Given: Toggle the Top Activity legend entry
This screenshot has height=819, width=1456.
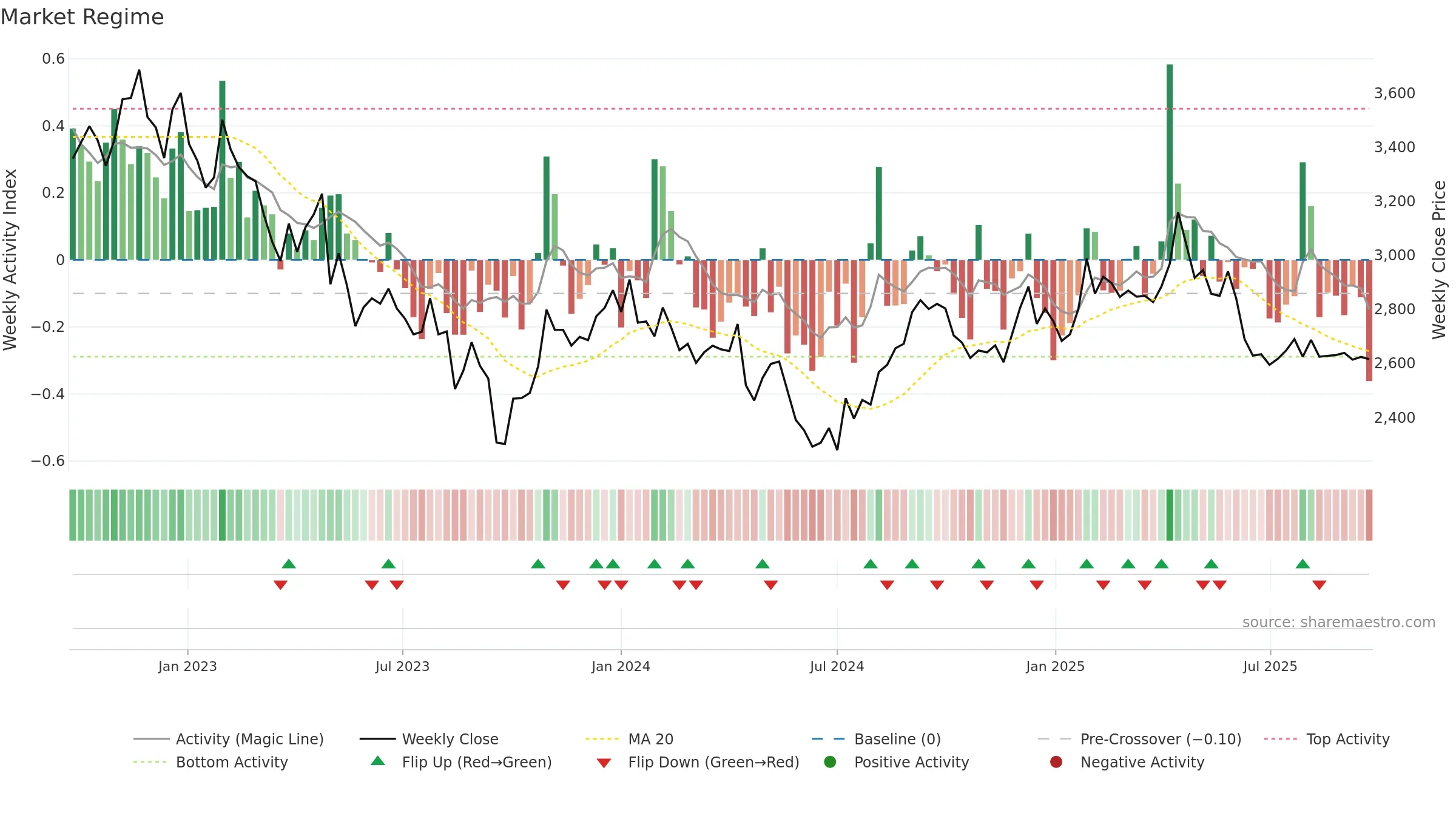Looking at the screenshot, I should tap(1327, 739).
